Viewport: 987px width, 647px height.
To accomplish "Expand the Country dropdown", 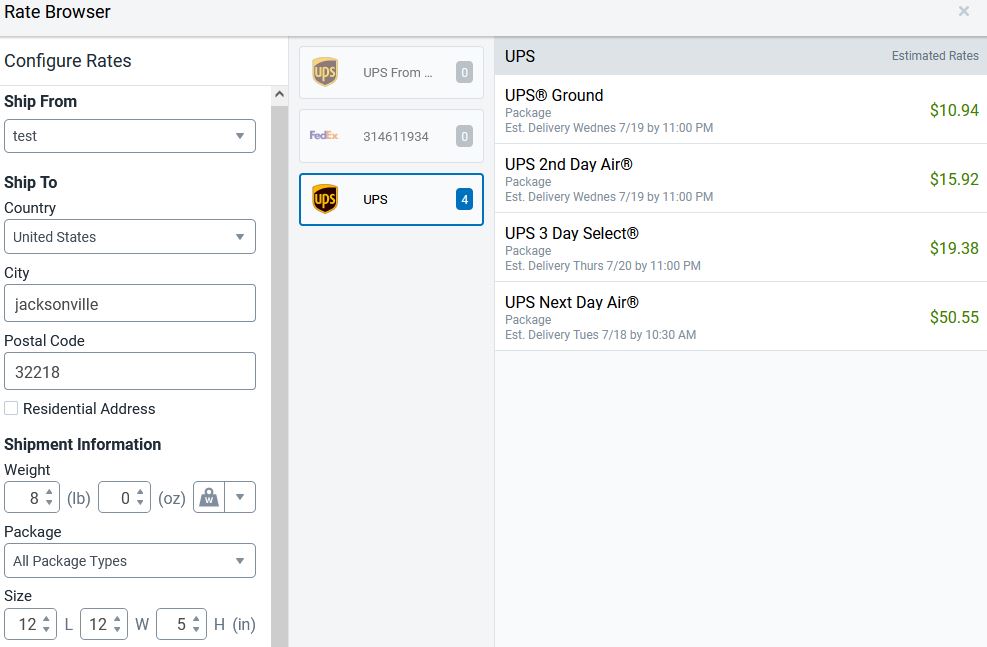I will (x=130, y=237).
